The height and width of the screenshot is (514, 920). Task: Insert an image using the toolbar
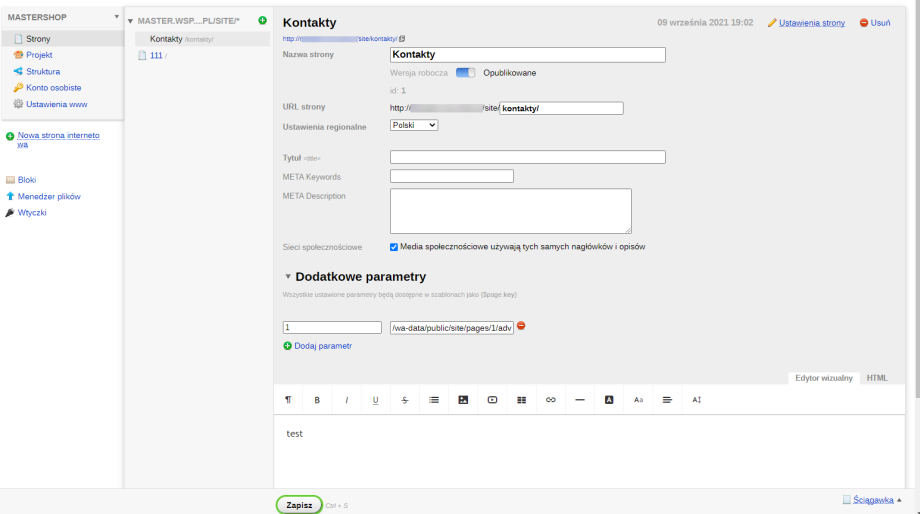pyautogui.click(x=463, y=400)
